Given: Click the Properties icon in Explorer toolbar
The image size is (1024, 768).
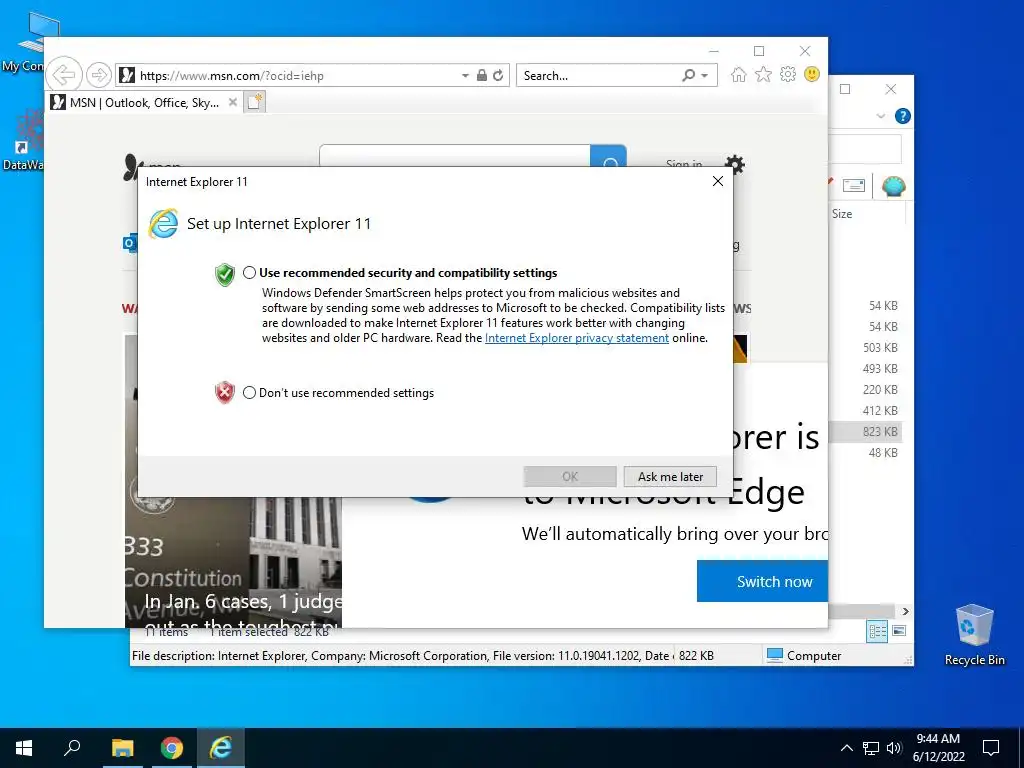Looking at the screenshot, I should pos(854,186).
